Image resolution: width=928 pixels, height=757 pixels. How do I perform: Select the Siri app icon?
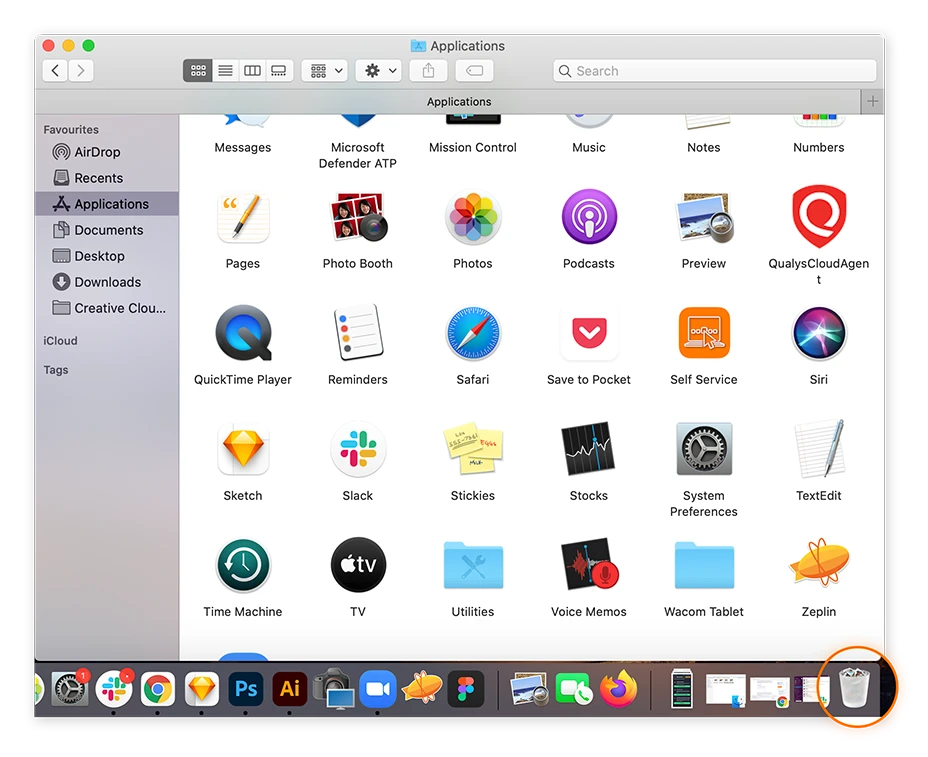(x=819, y=333)
